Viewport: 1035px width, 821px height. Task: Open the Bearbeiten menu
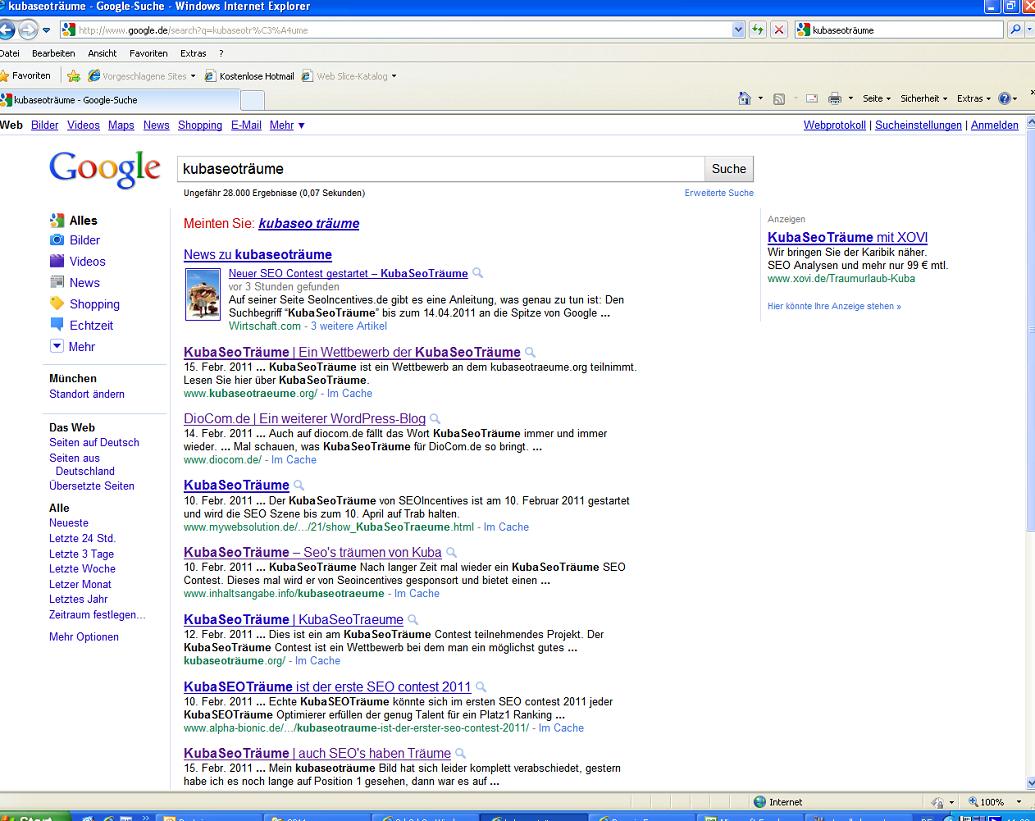point(53,53)
